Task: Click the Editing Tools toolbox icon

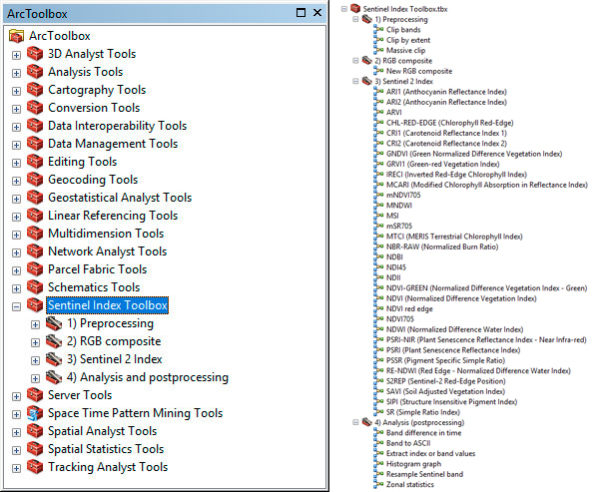Action: pyautogui.click(x=35, y=162)
